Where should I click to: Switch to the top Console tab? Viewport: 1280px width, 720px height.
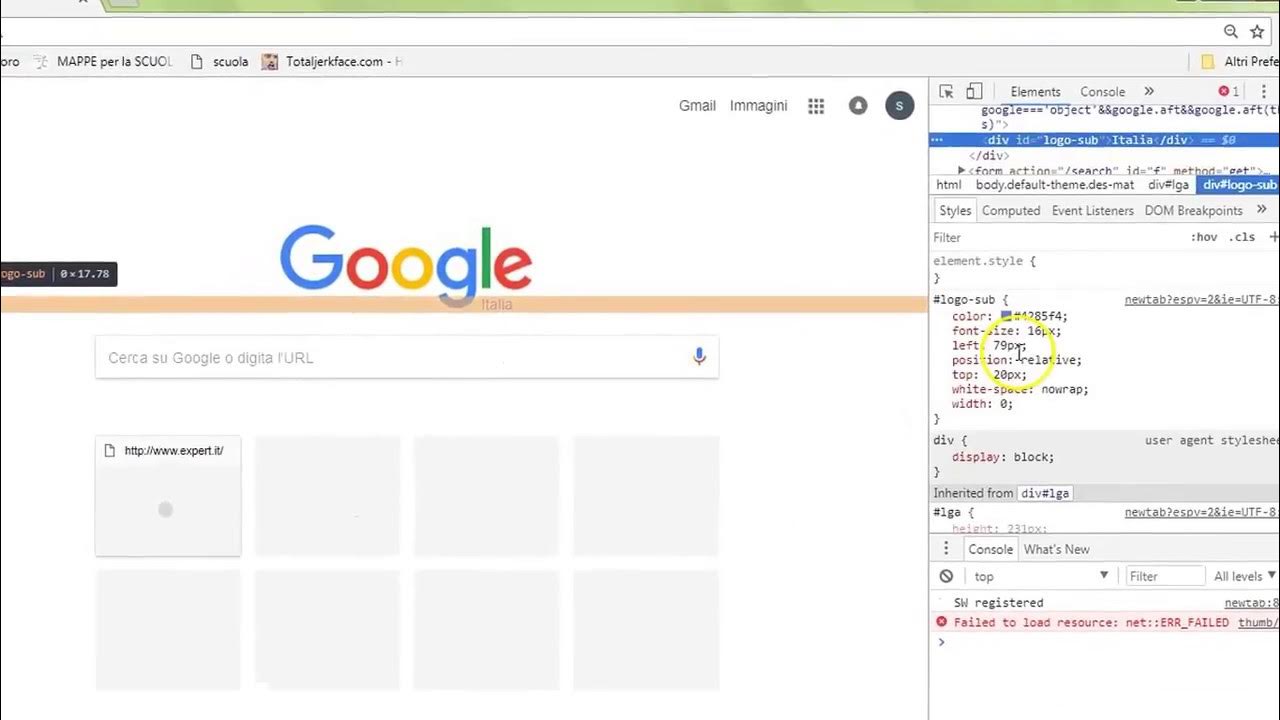point(1102,92)
